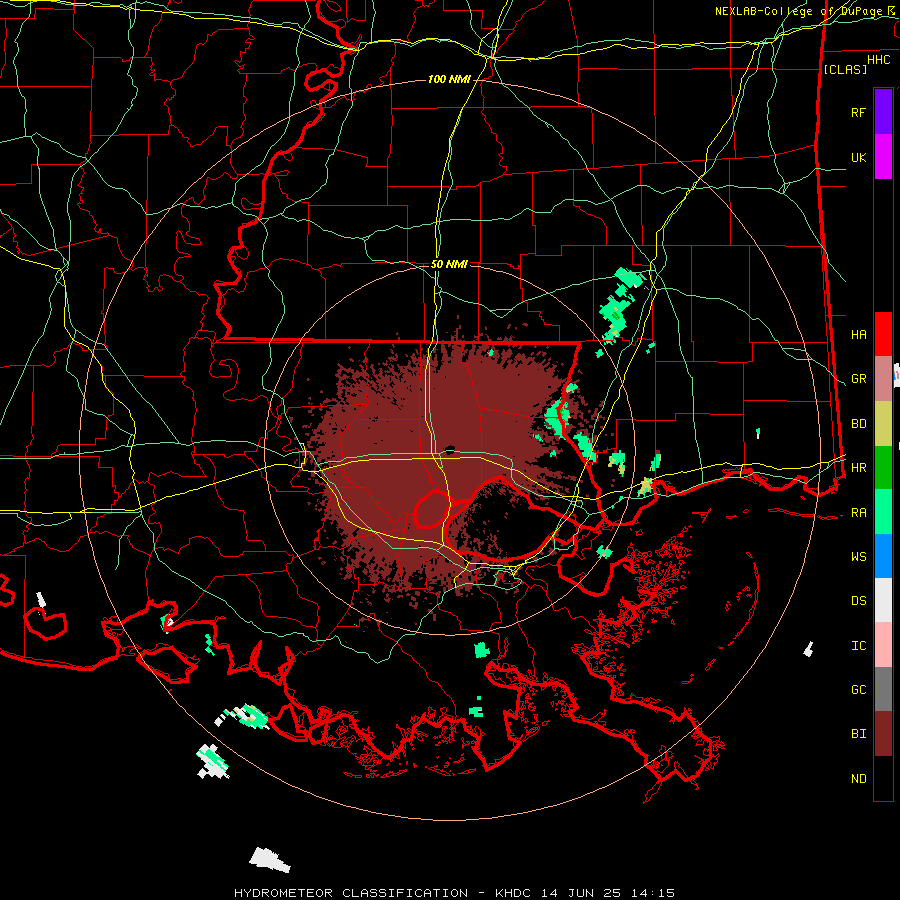Click the GC gray legend swatch
This screenshot has width=900, height=900.
click(x=883, y=689)
